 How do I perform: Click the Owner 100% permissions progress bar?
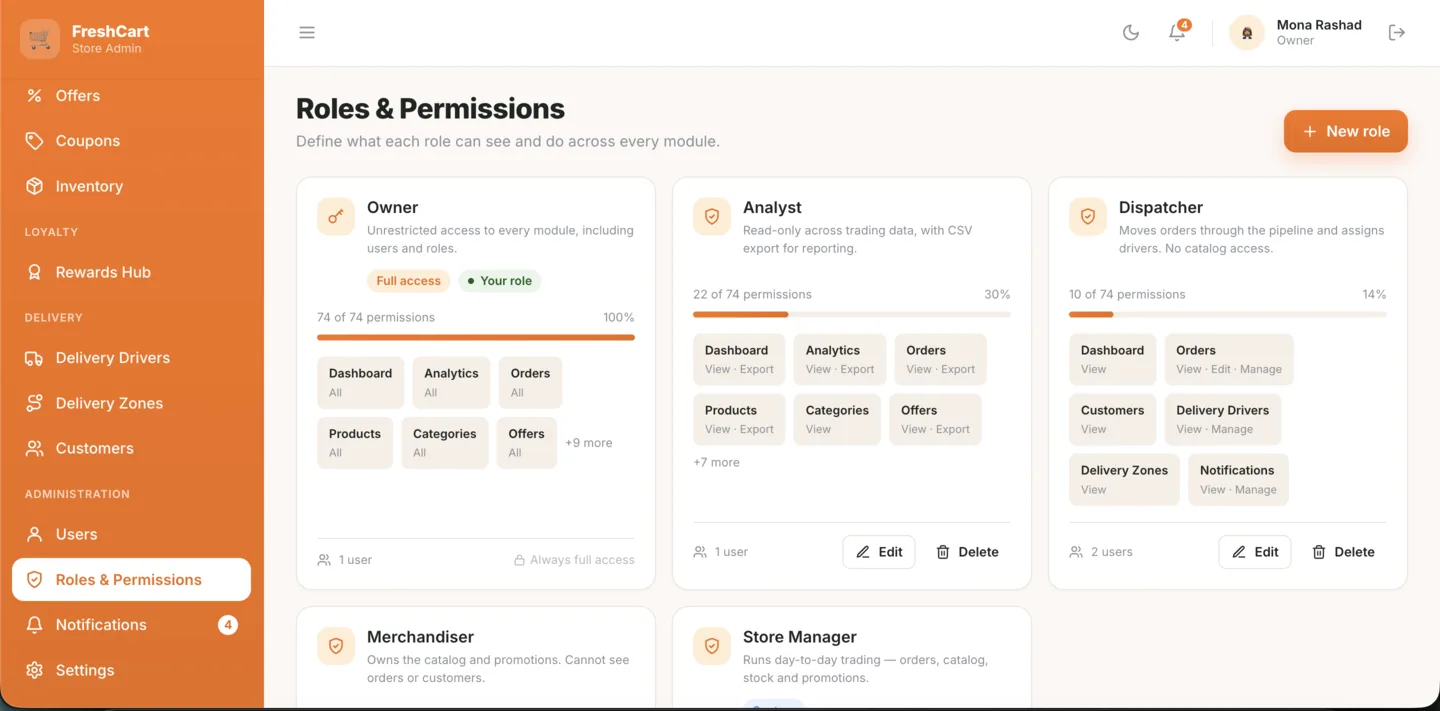[x=476, y=337]
